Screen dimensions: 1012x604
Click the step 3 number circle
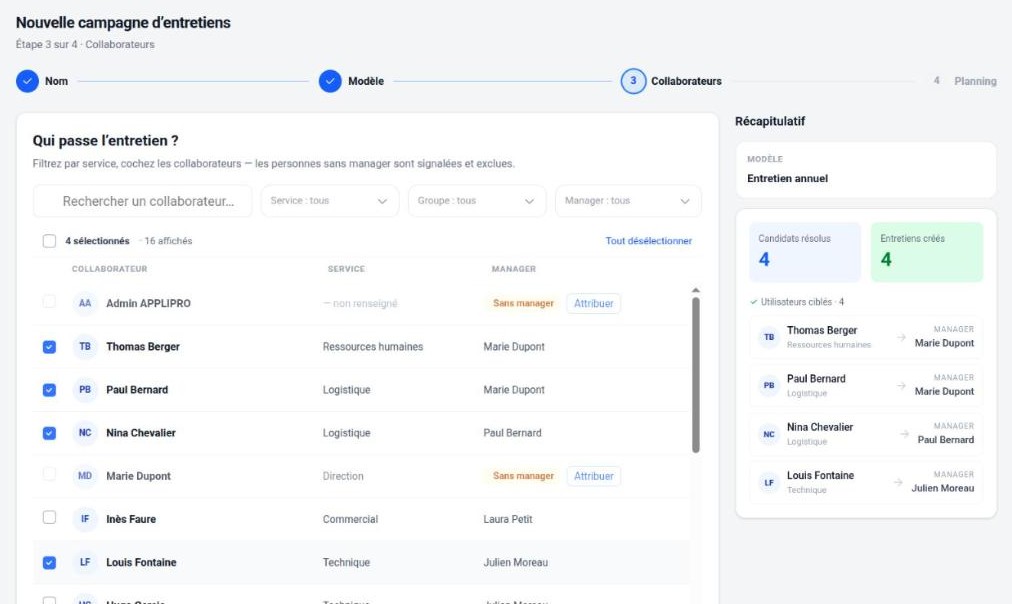coord(633,81)
